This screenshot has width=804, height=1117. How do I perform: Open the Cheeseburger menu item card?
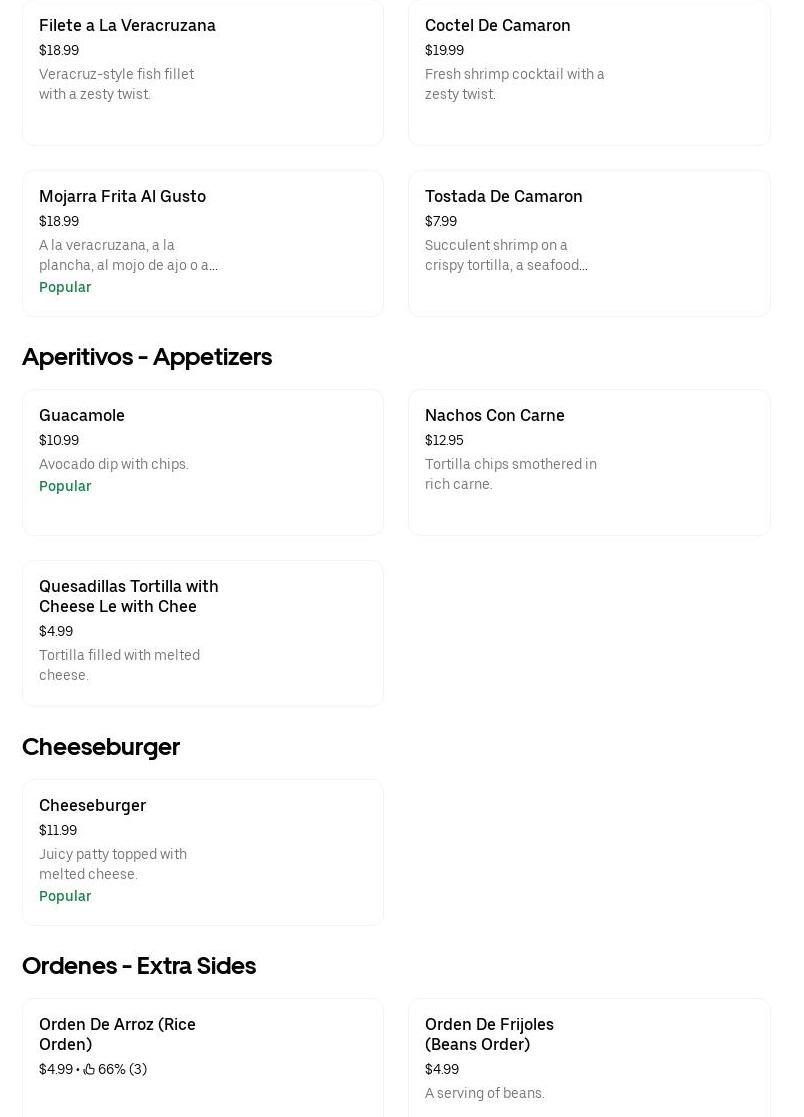[x=203, y=853]
